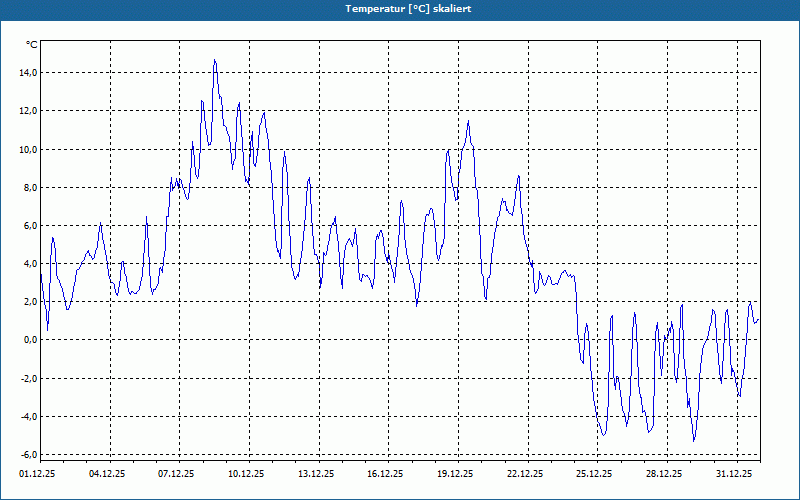
Task: Click the 14,0 y-axis label
Action: coord(29,73)
